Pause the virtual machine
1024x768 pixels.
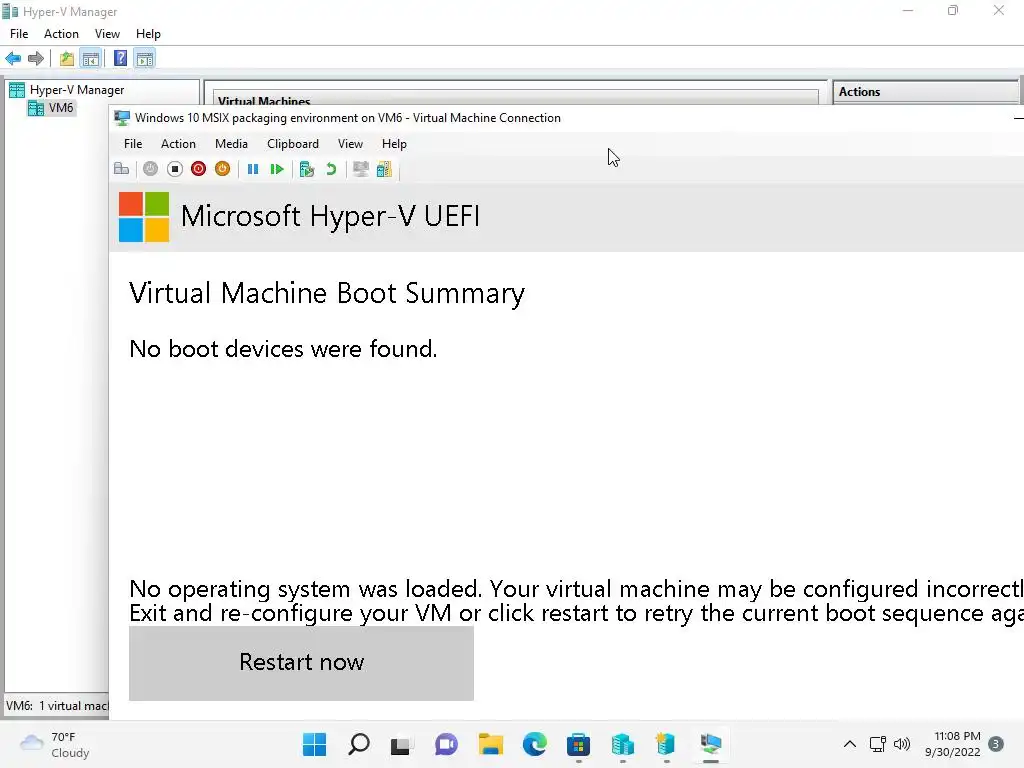(253, 169)
